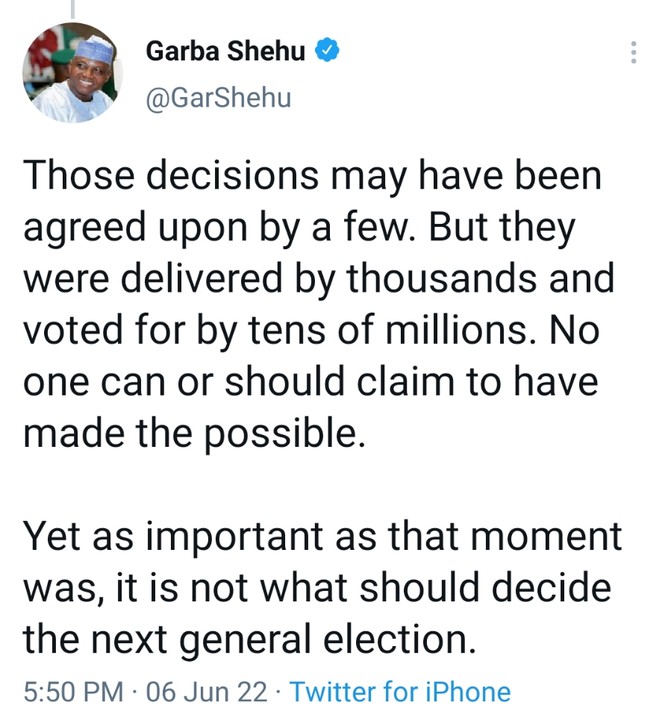Open the three-dot more options menu
This screenshot has width=671, height=720.
pos(632,54)
